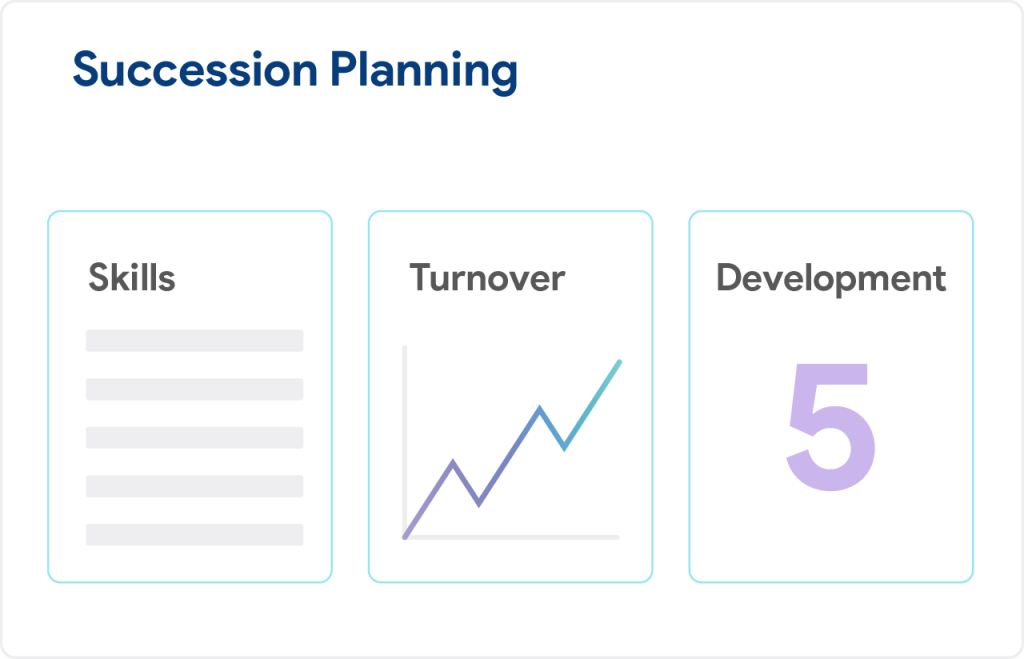Click the purple start of the Turnover trend line
Screen dimensions: 1024x659
click(406, 536)
